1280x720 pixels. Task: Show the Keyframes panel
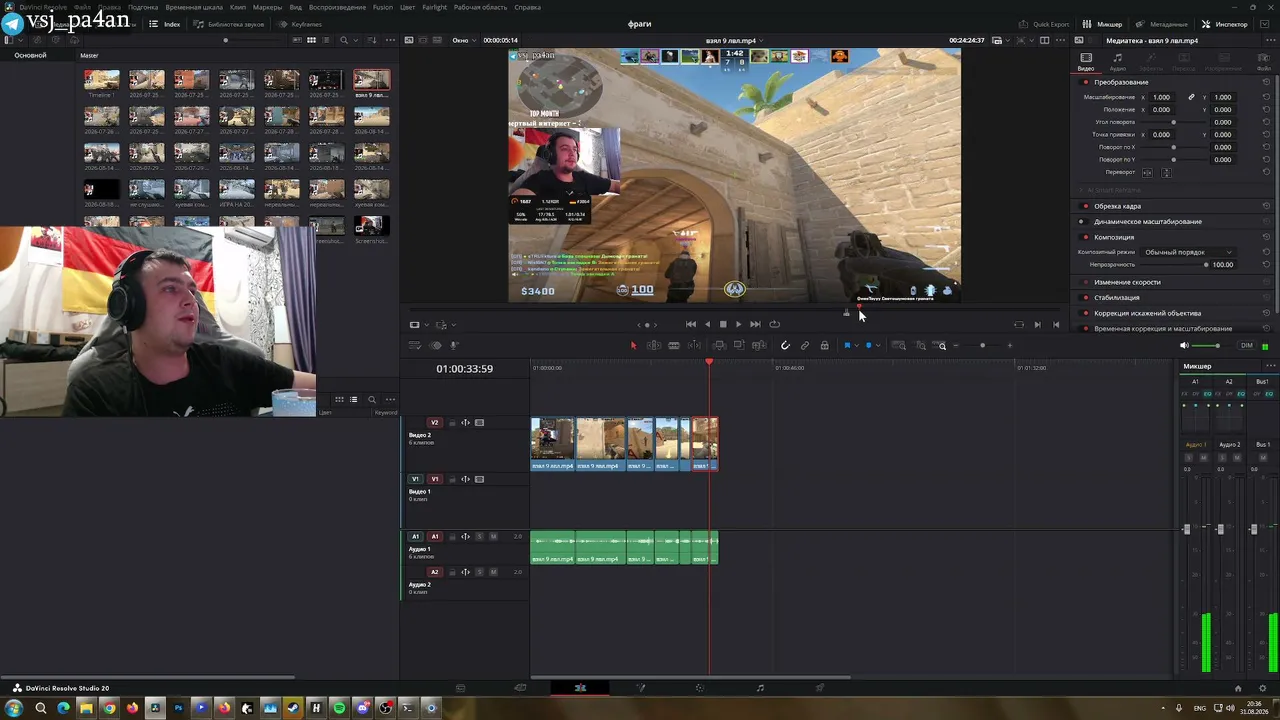[300, 24]
